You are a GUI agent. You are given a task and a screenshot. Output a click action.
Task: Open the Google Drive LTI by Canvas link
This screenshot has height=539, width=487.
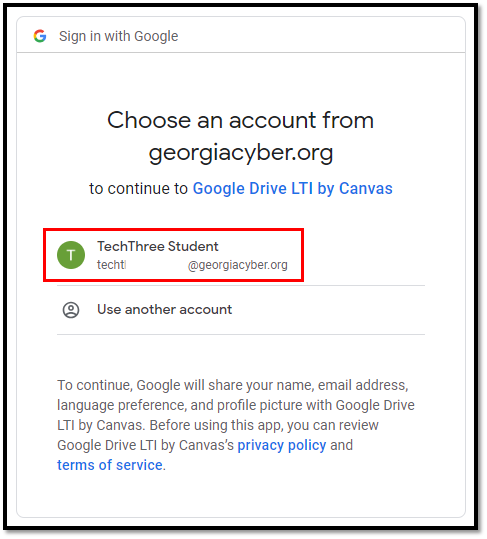[292, 188]
